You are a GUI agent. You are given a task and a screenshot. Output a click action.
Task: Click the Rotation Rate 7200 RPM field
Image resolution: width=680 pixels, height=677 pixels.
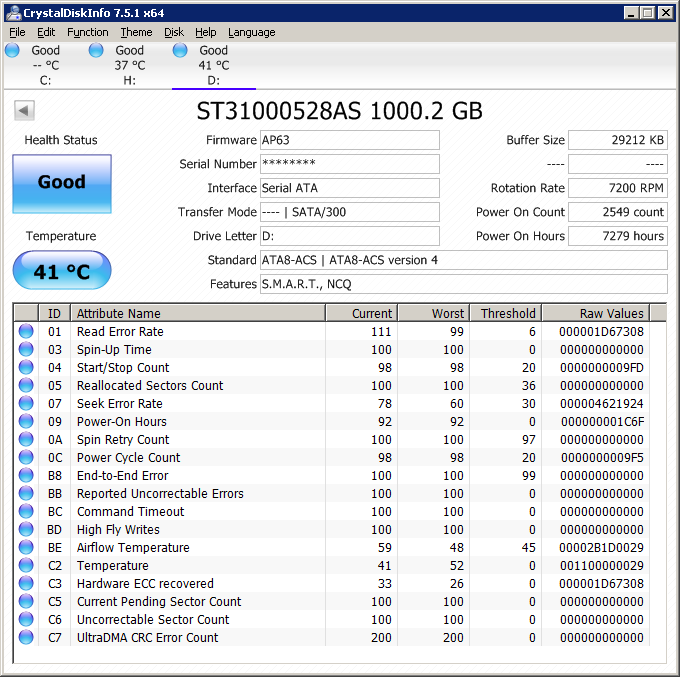point(618,188)
